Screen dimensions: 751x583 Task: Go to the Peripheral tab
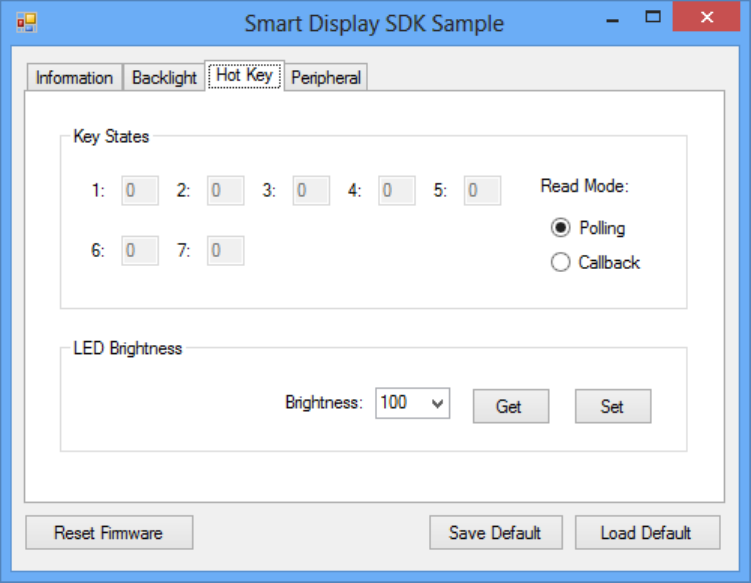tap(326, 77)
